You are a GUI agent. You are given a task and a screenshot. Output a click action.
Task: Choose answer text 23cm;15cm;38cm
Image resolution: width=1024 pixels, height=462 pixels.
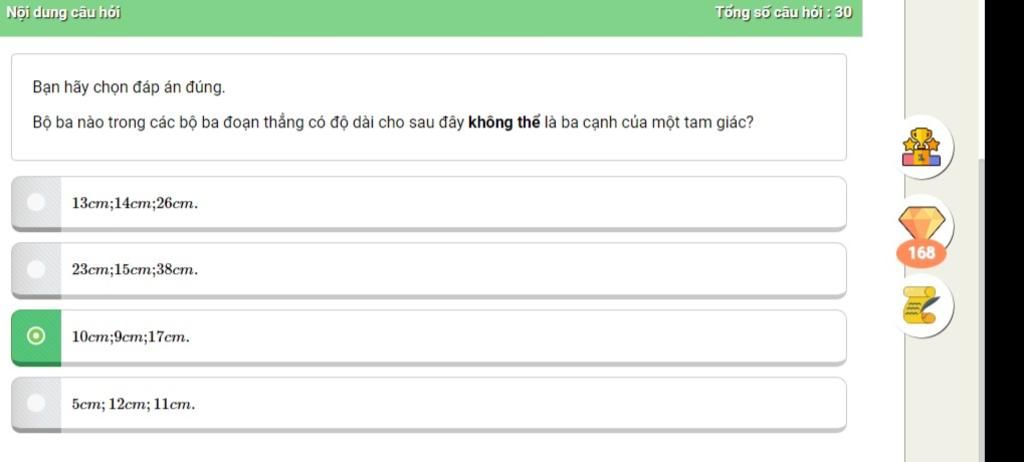point(135,270)
